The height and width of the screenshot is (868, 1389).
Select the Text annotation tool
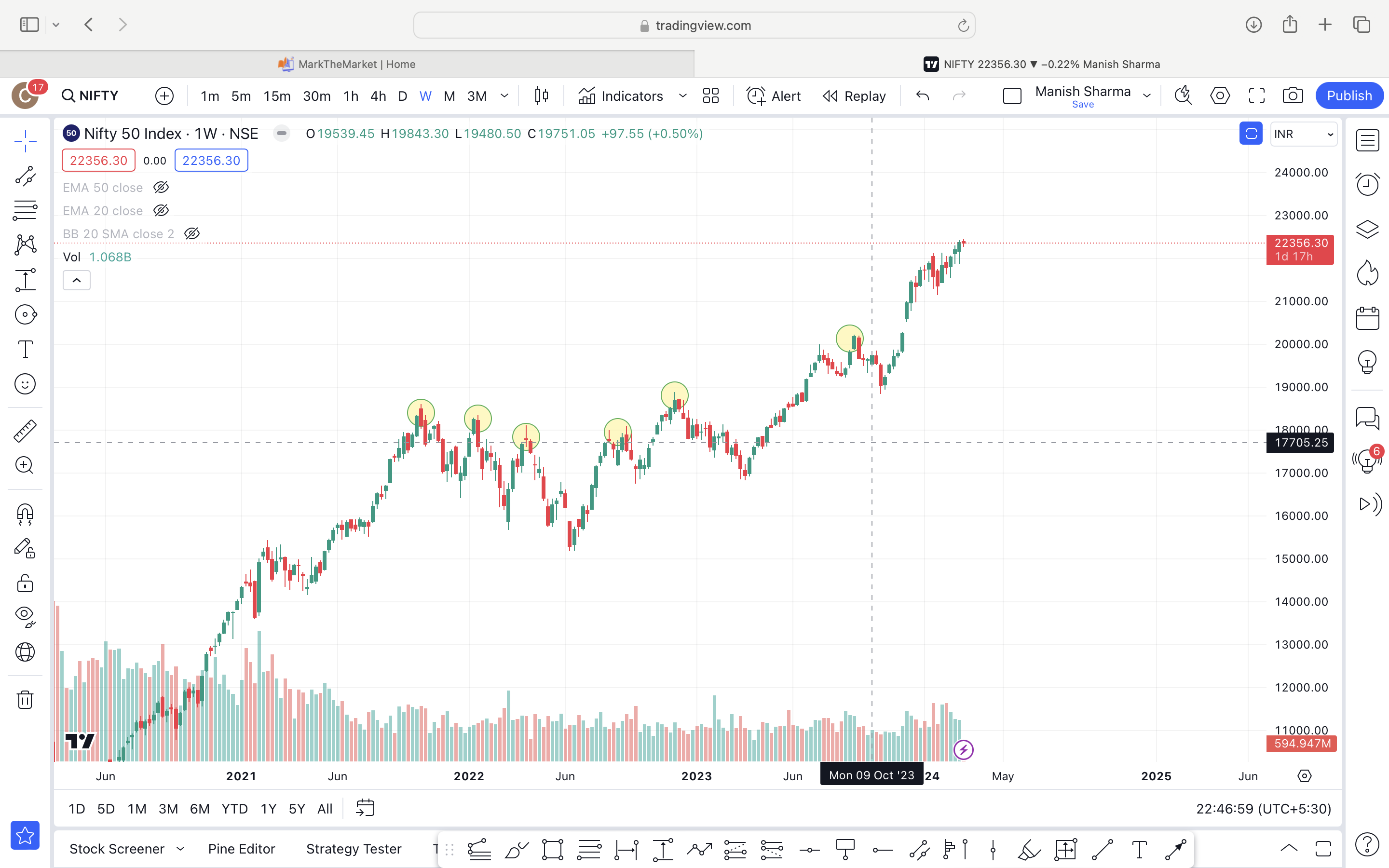[25, 349]
